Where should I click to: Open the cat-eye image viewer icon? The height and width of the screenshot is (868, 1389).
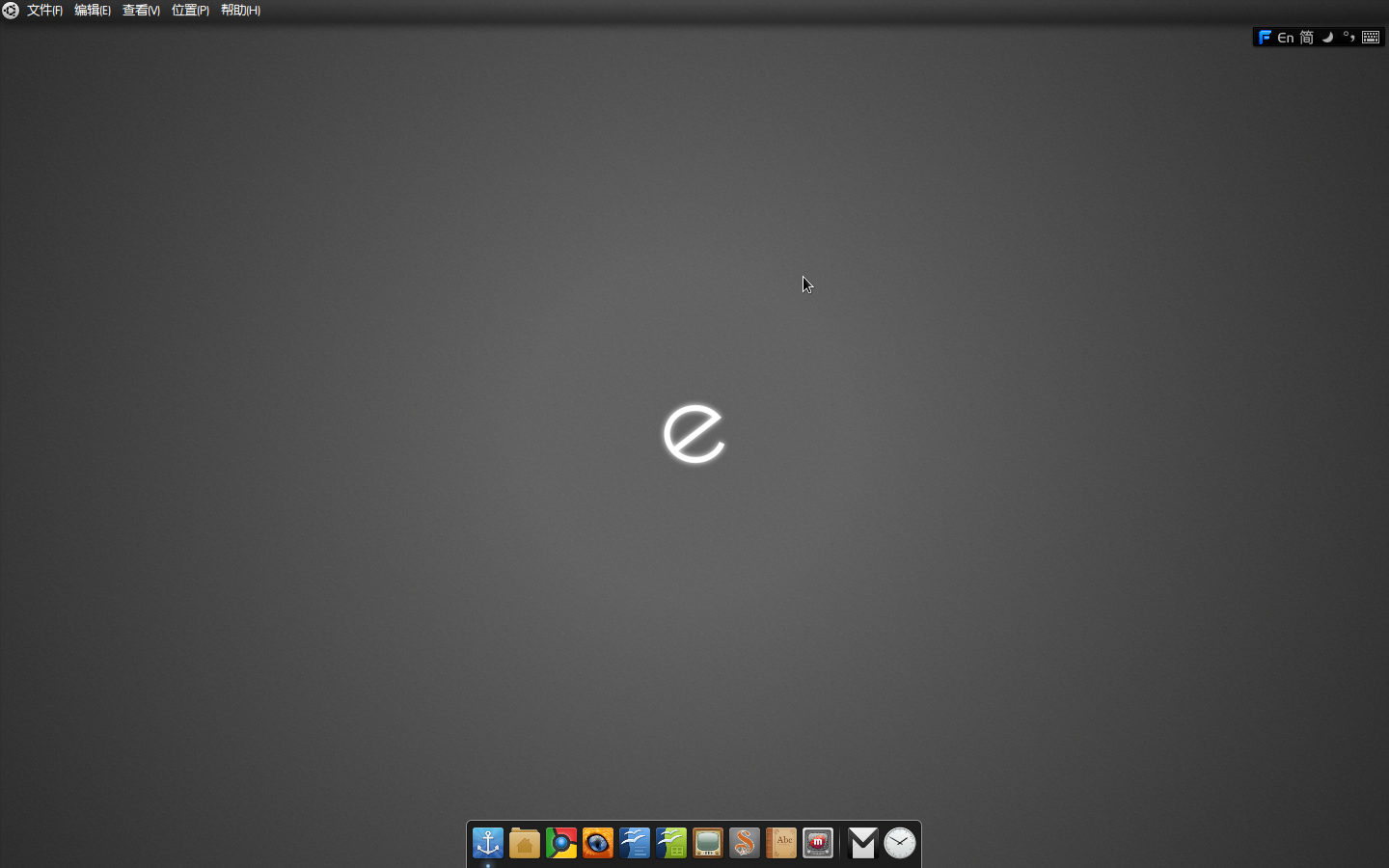[598, 843]
